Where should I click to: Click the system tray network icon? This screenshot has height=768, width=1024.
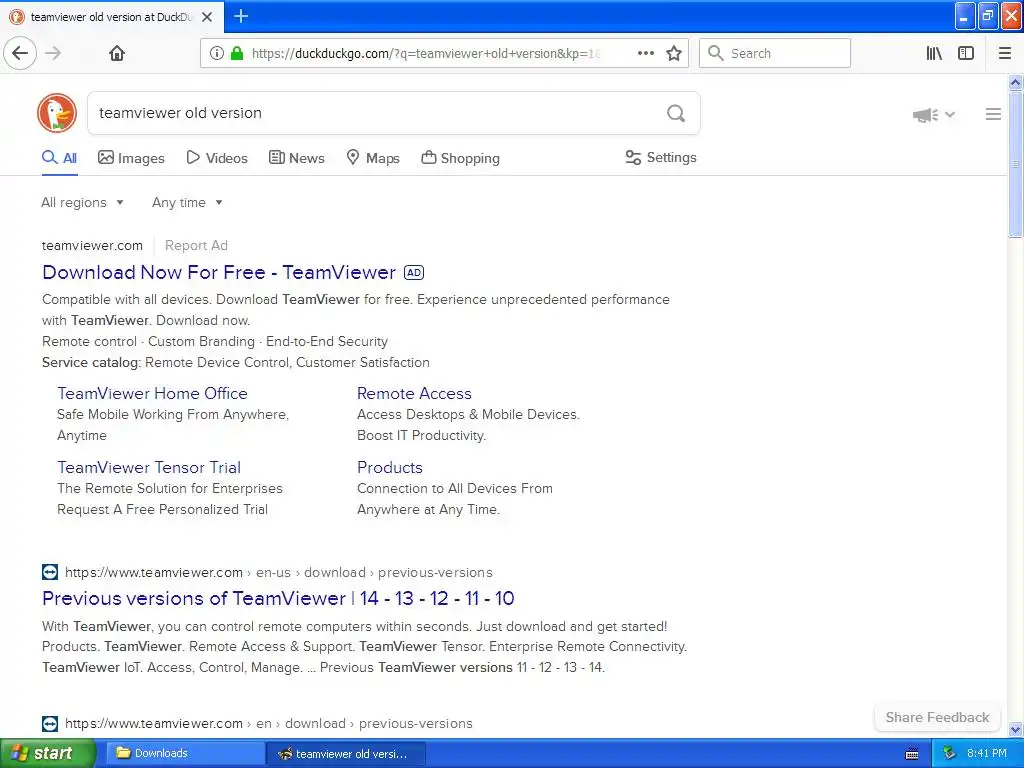pyautogui.click(x=949, y=753)
